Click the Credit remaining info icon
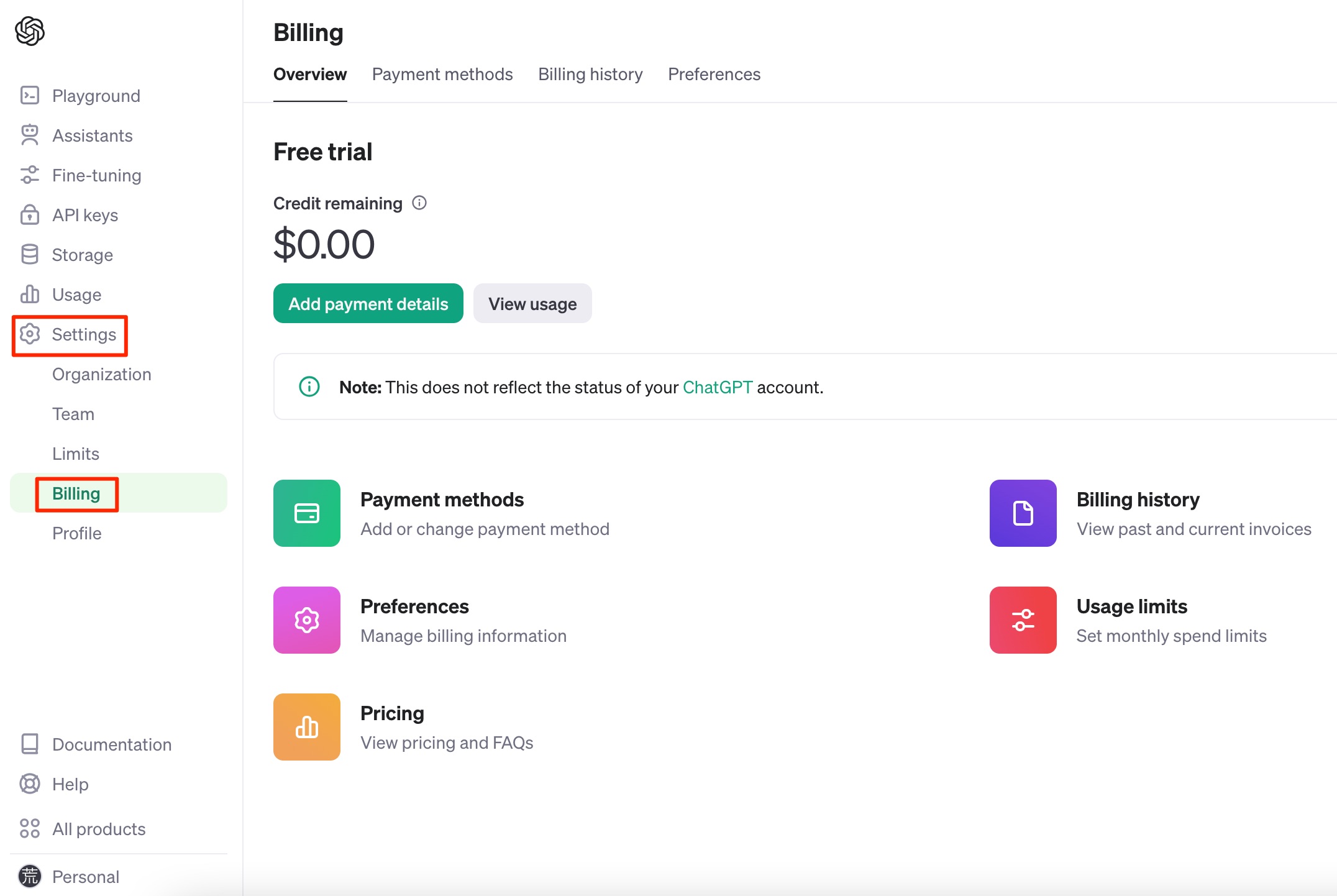The width and height of the screenshot is (1337, 896). pos(419,203)
